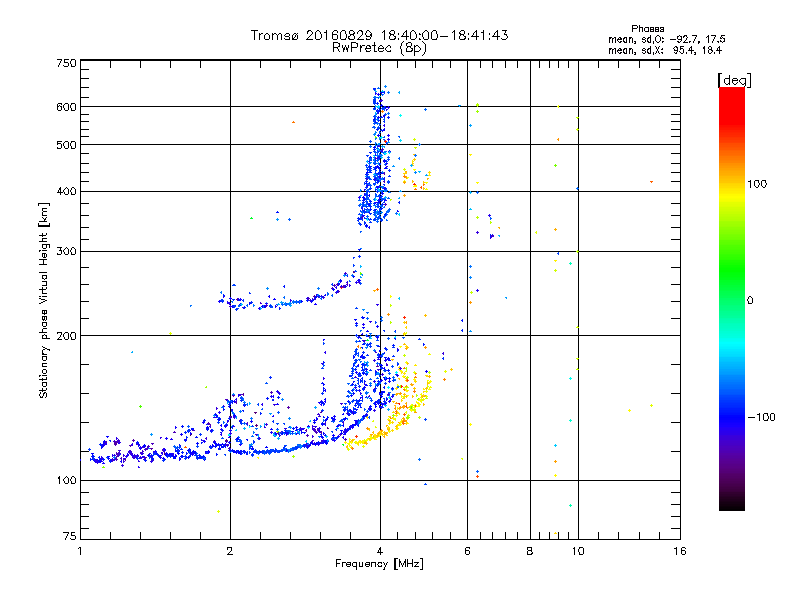Click the y-axis tick label '500'
This screenshot has height=600, width=800.
[x=67, y=145]
